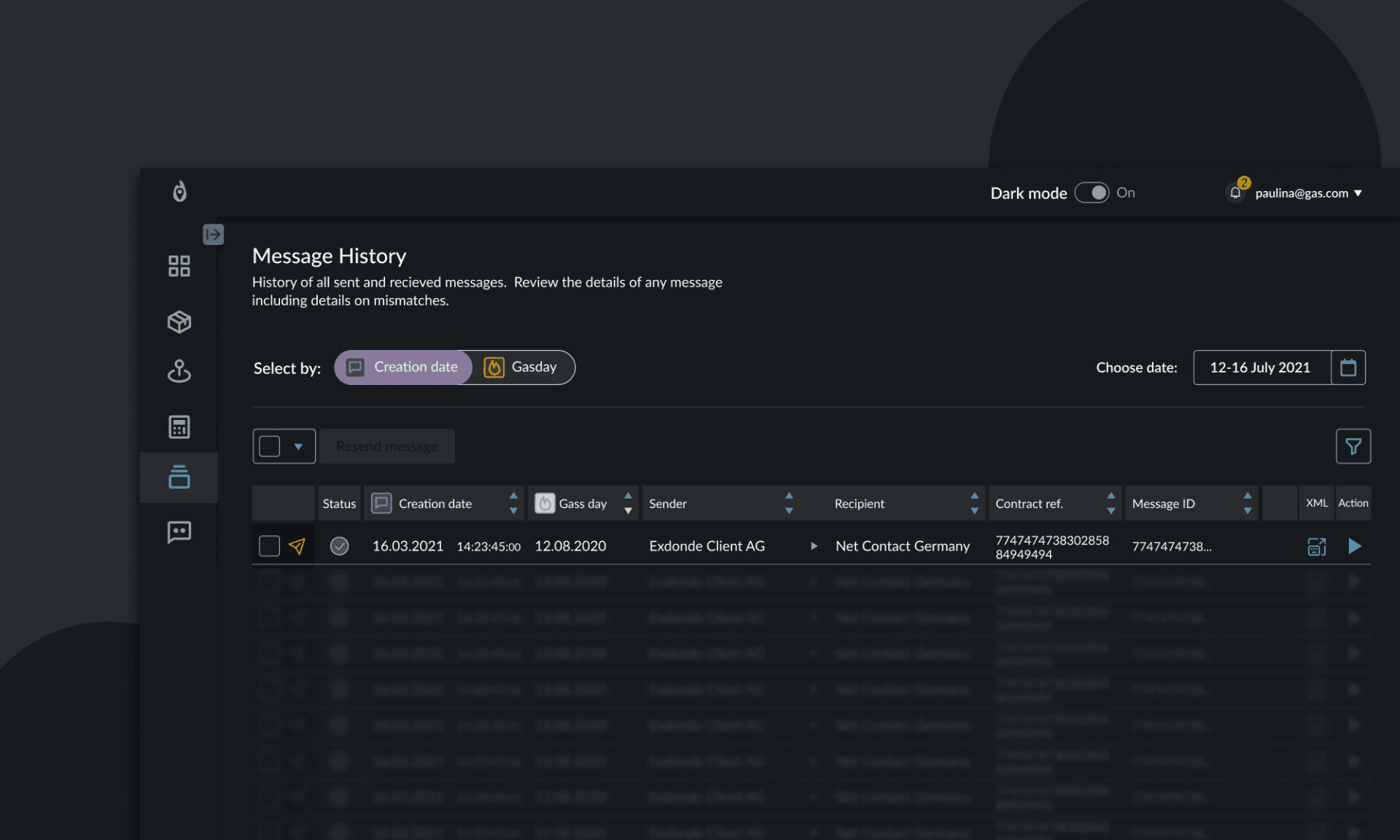Viewport: 1400px width, 840px height.
Task: Expand the arrow between sender and recipient
Action: tap(814, 546)
